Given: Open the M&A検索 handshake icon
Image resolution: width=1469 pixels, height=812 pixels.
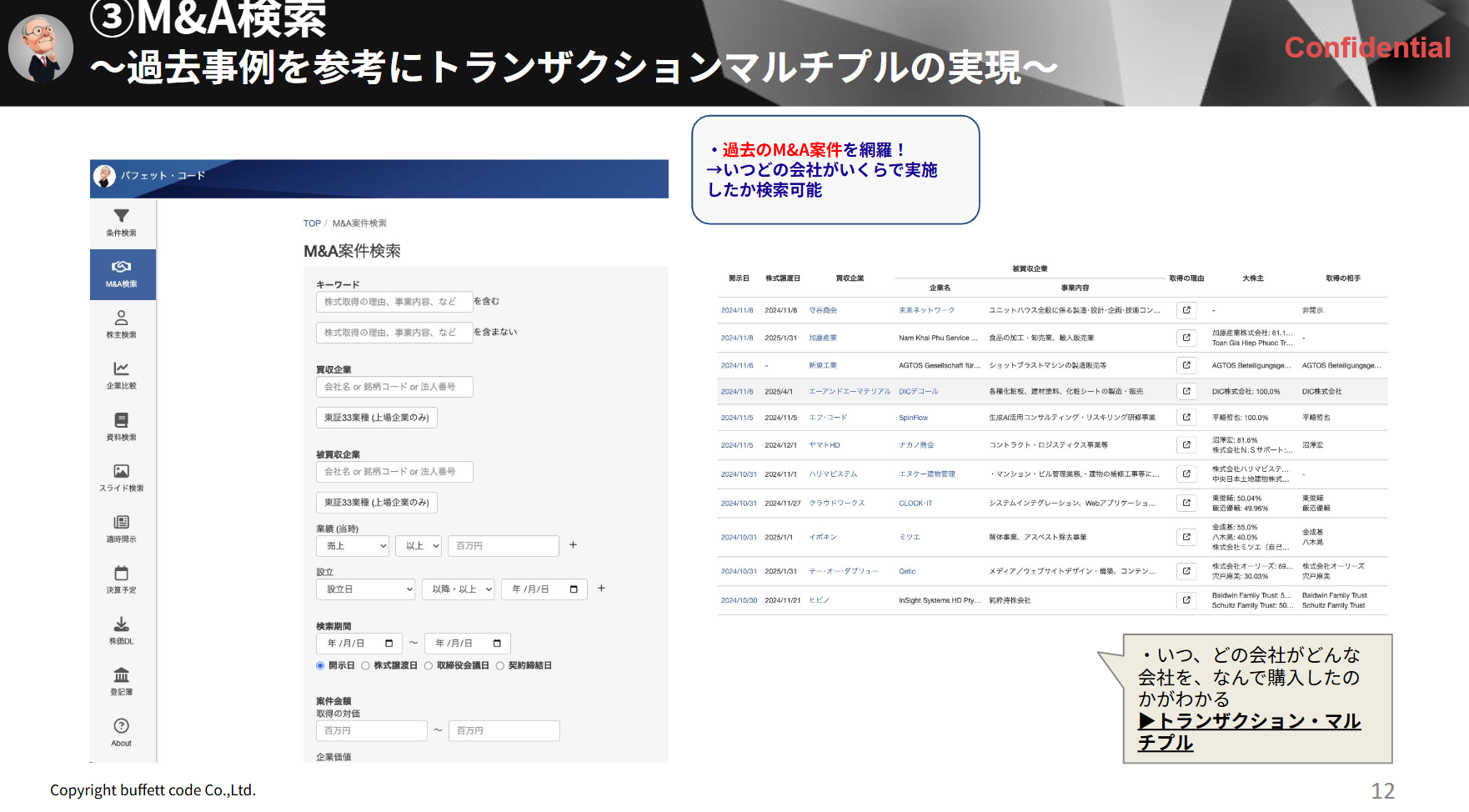Looking at the screenshot, I should tap(122, 268).
